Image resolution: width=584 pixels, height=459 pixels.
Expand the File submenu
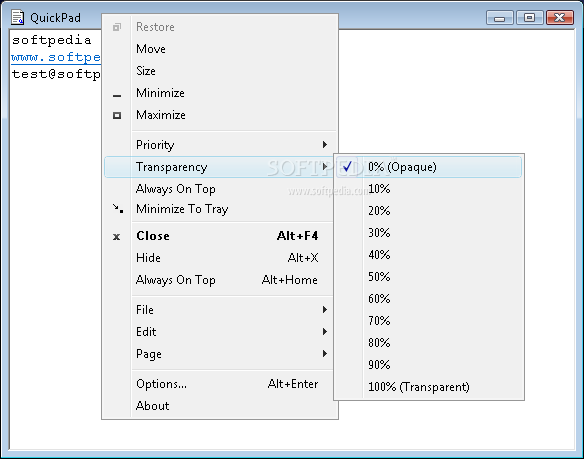click(220, 310)
